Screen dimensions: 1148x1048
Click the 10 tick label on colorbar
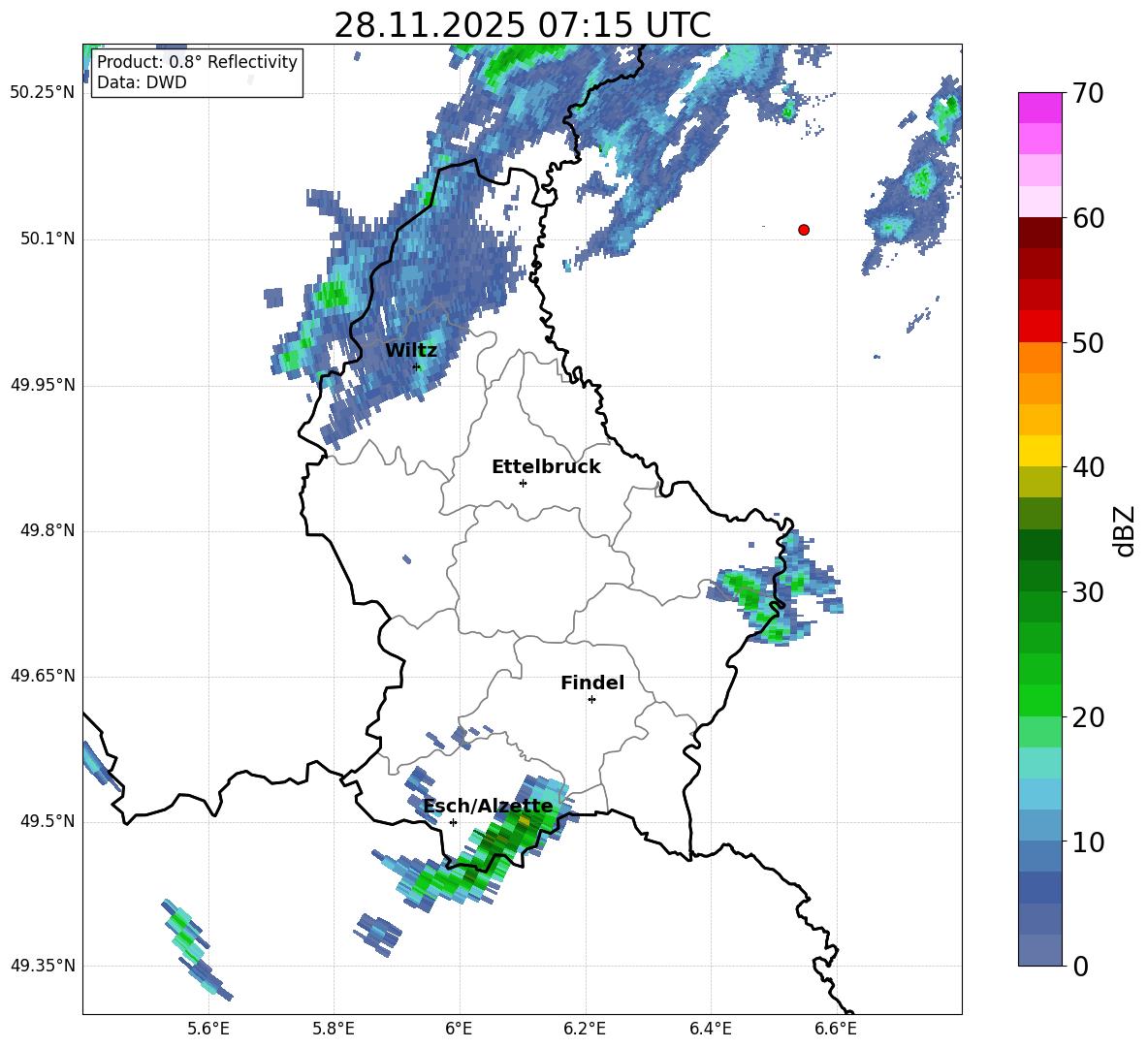click(1088, 842)
